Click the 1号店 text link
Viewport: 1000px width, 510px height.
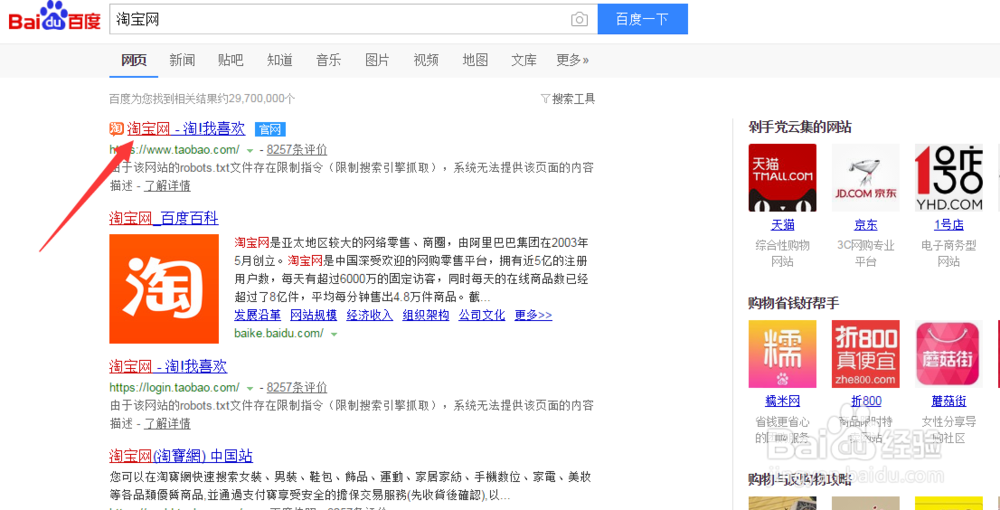(x=948, y=225)
